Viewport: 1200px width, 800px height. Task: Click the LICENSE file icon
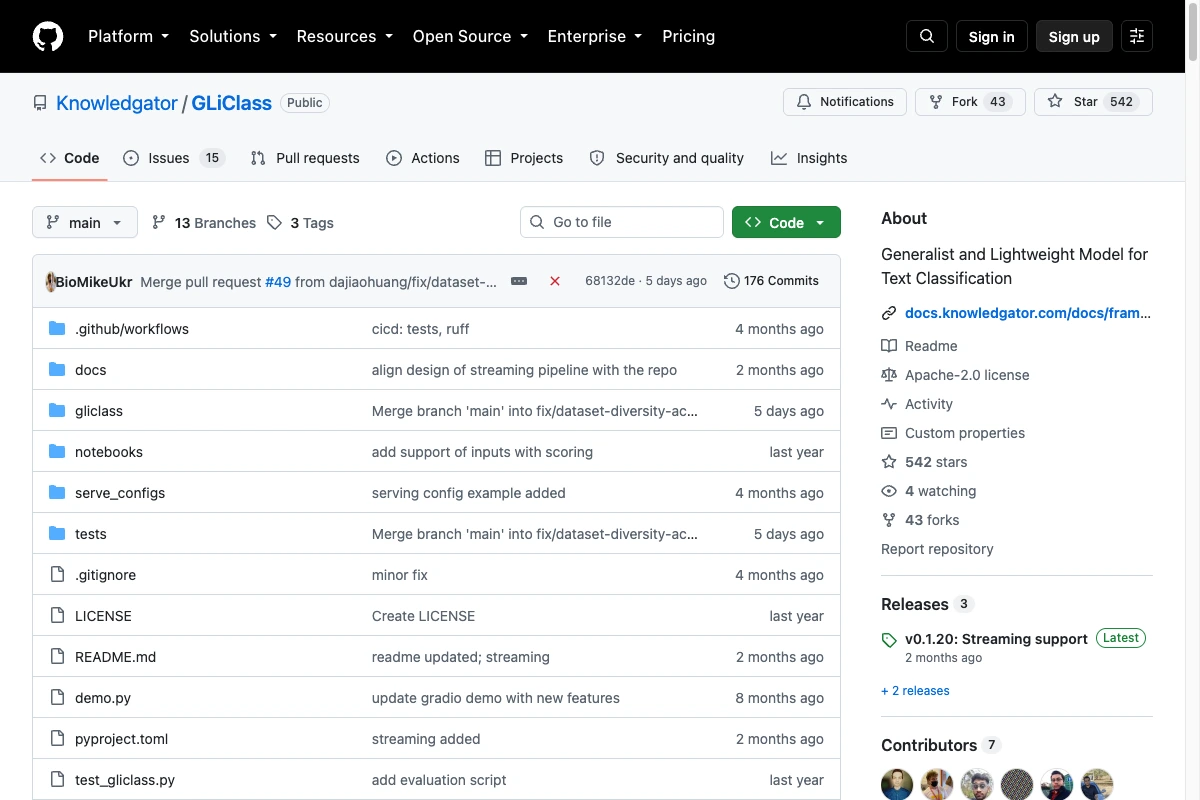[x=57, y=616]
